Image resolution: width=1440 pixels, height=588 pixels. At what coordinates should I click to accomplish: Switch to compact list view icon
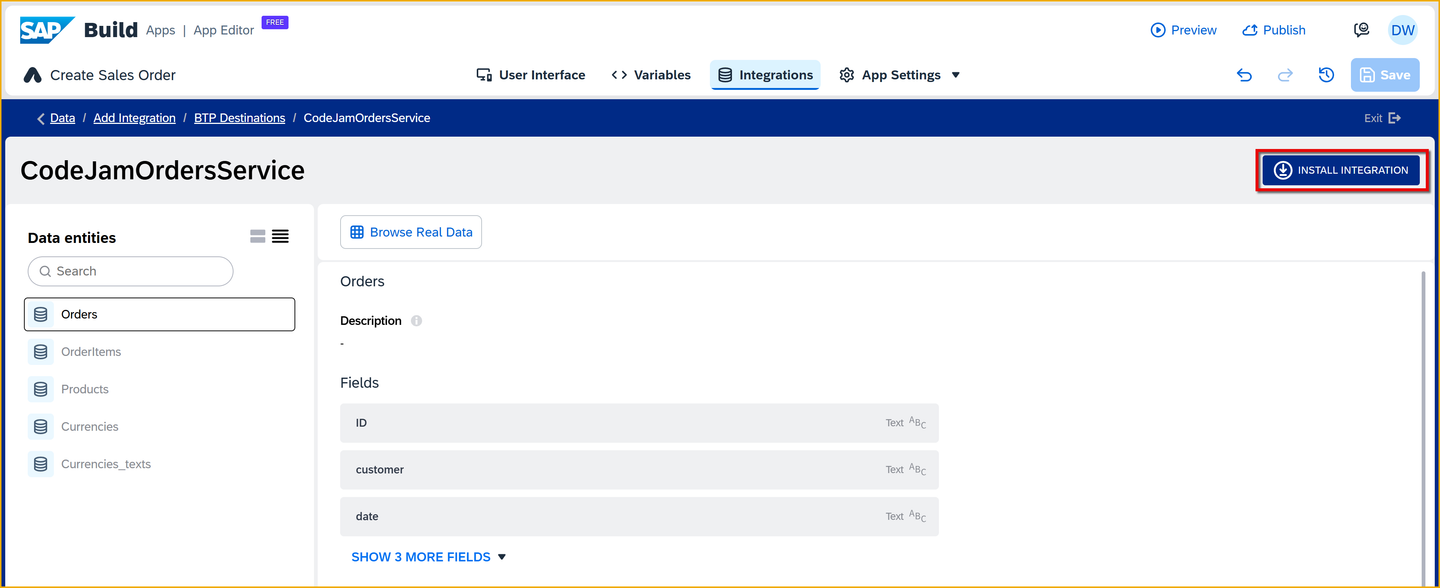coord(258,237)
